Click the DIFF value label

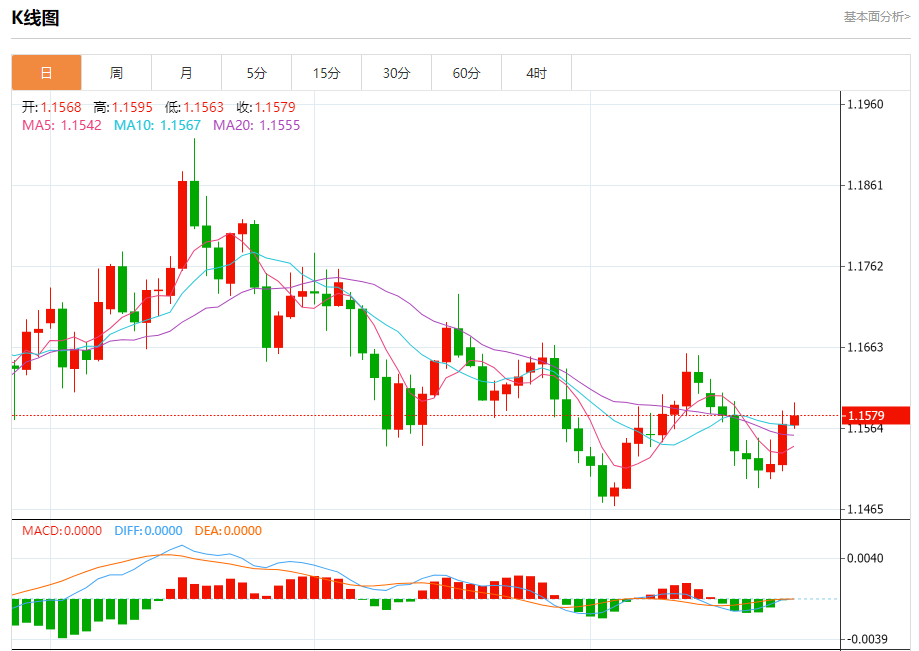coord(148,531)
